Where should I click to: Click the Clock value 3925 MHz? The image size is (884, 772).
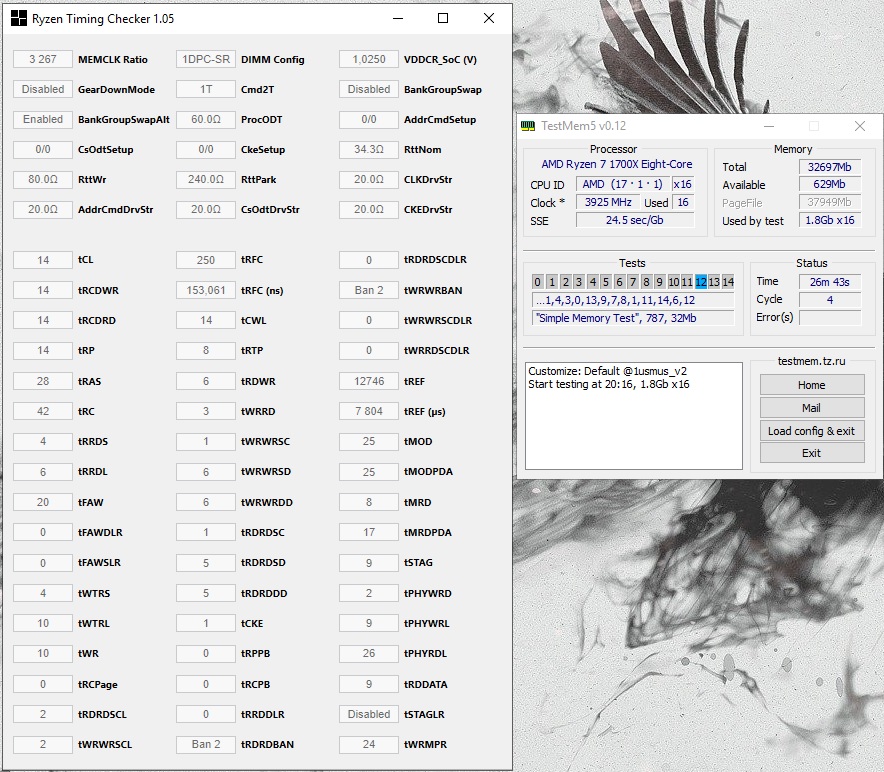point(608,202)
